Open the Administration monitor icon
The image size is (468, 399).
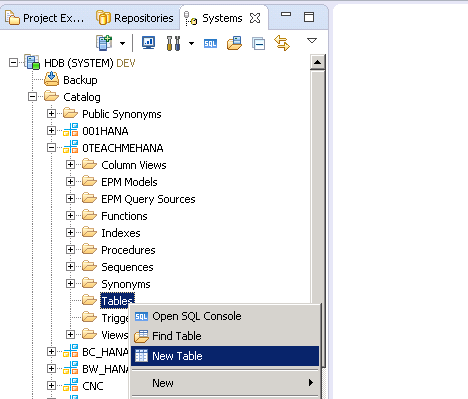click(148, 43)
